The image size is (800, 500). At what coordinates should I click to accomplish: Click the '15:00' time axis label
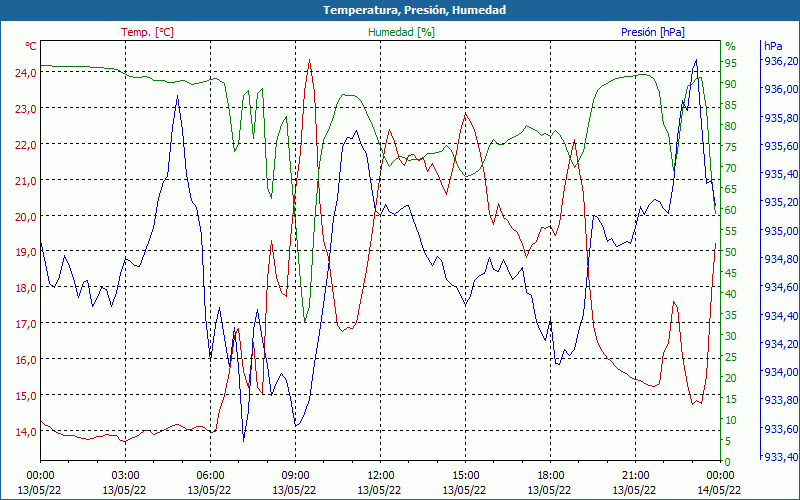click(x=465, y=475)
